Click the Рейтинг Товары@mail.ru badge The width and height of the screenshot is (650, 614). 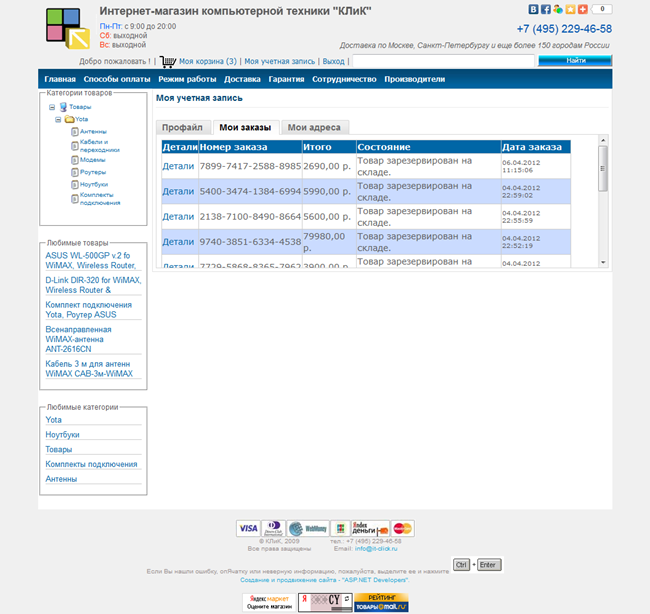pos(381,602)
